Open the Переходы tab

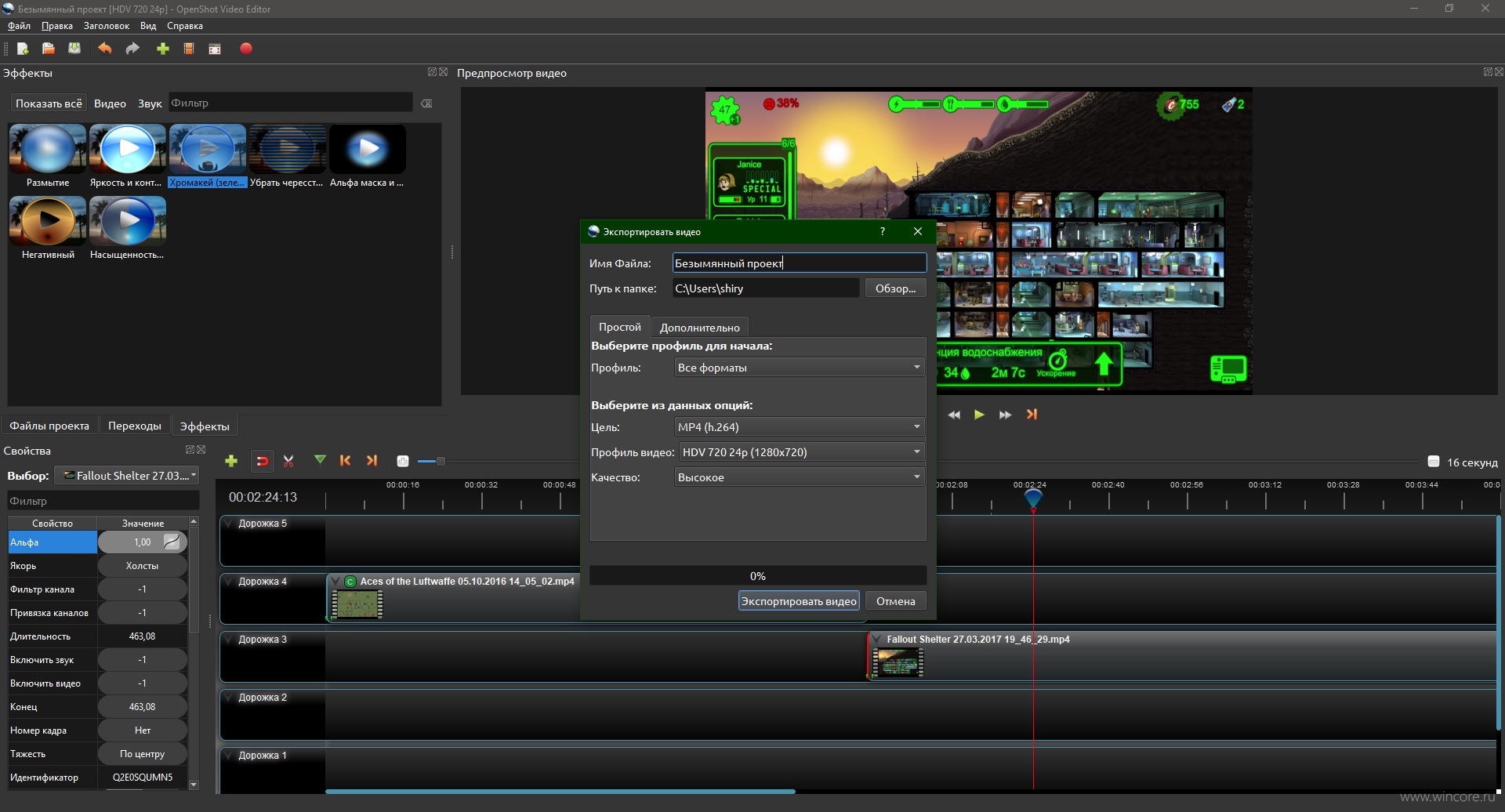coord(135,426)
